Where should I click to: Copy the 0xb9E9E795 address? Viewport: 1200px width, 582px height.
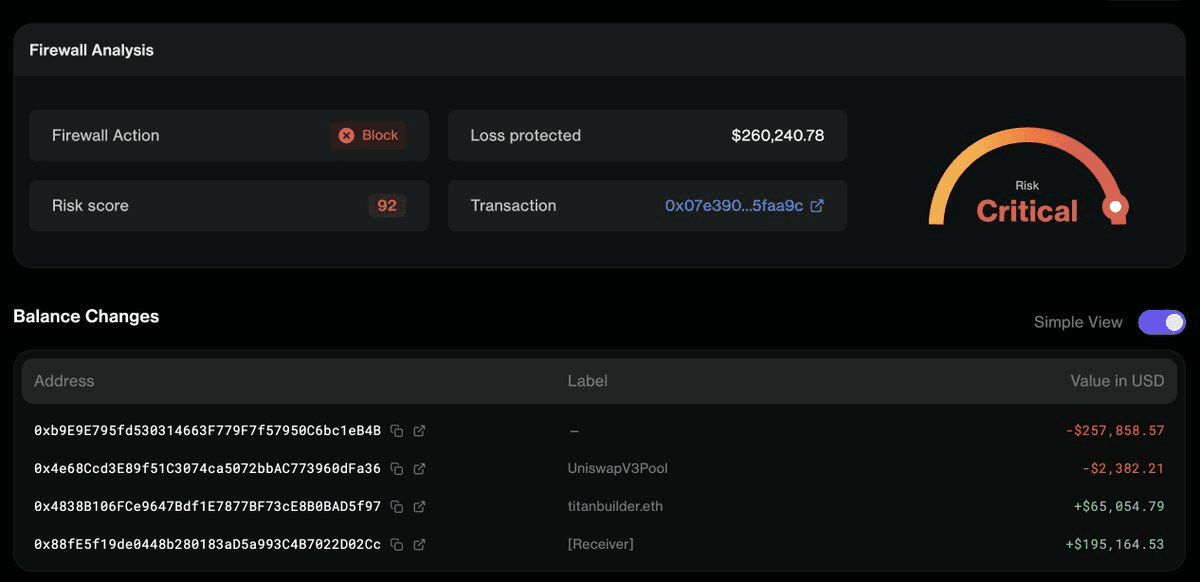(397, 431)
